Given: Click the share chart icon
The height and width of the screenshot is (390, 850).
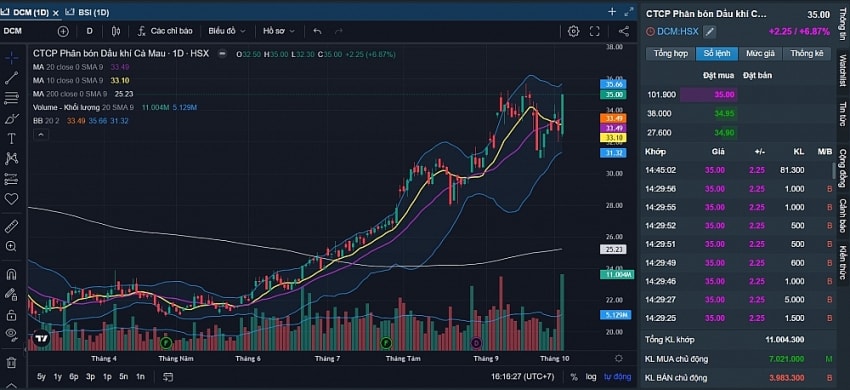Looking at the screenshot, I should click(x=624, y=31).
